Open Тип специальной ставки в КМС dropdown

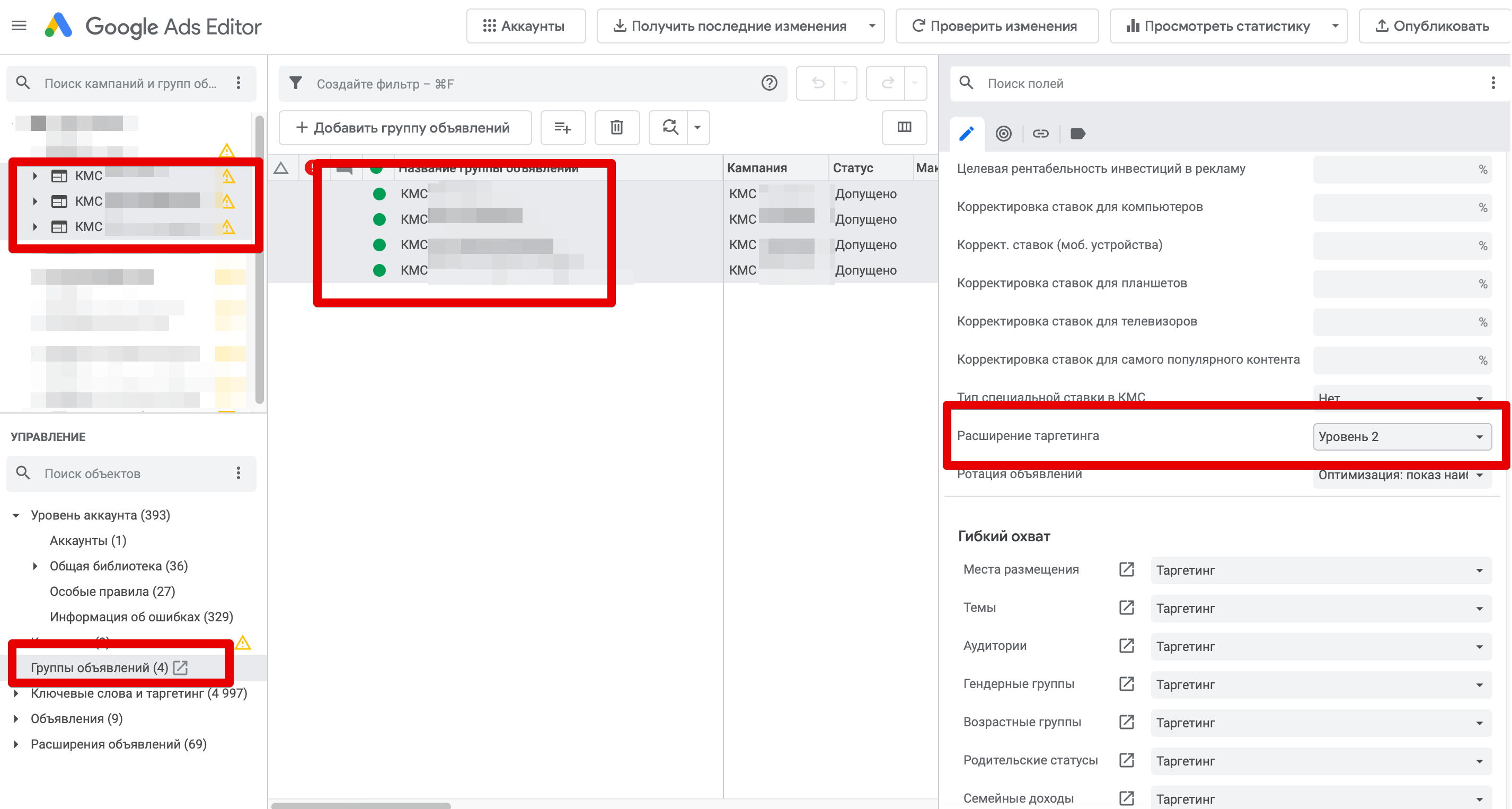pos(1402,398)
